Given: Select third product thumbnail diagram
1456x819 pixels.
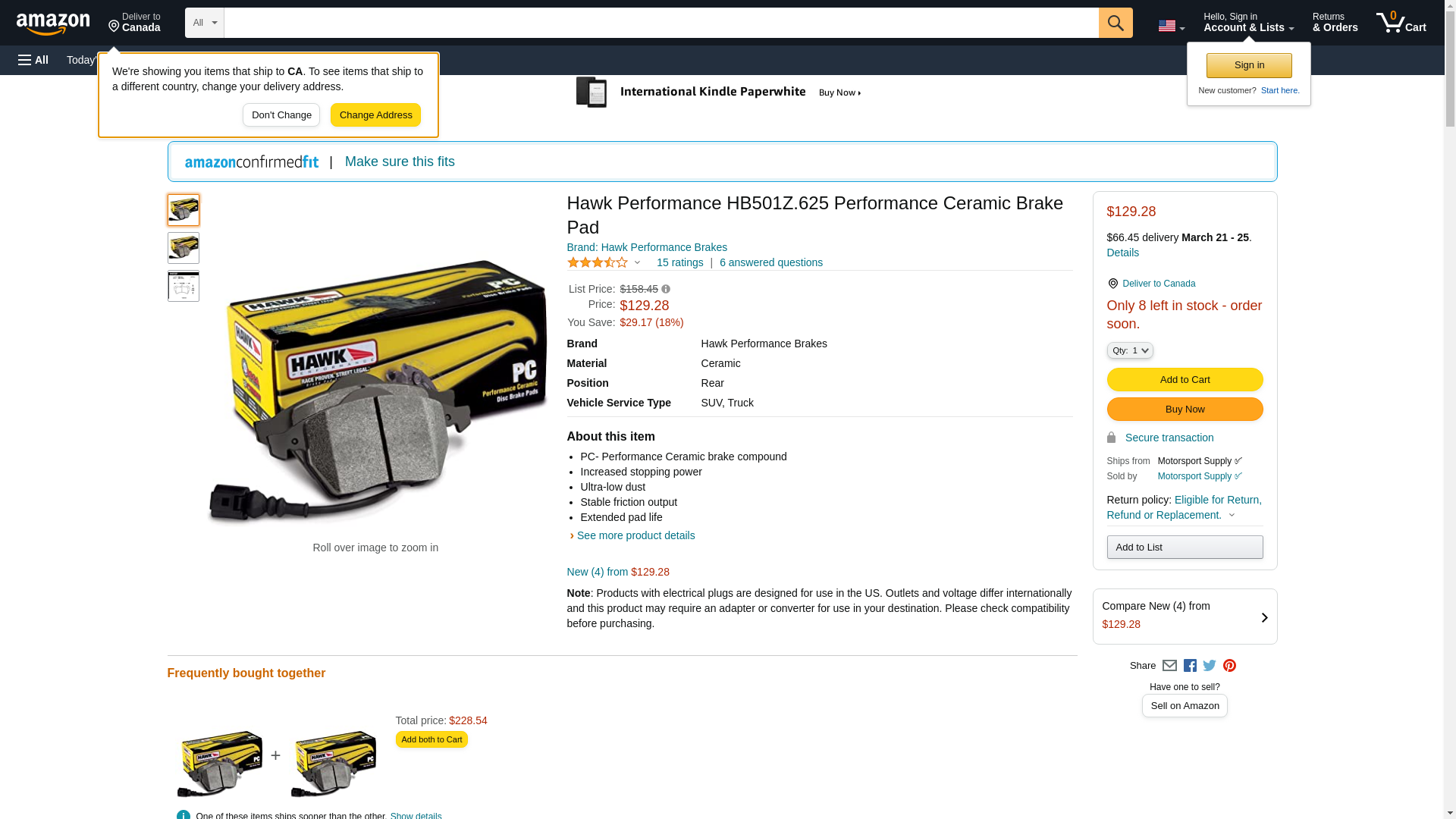Looking at the screenshot, I should click(x=184, y=287).
